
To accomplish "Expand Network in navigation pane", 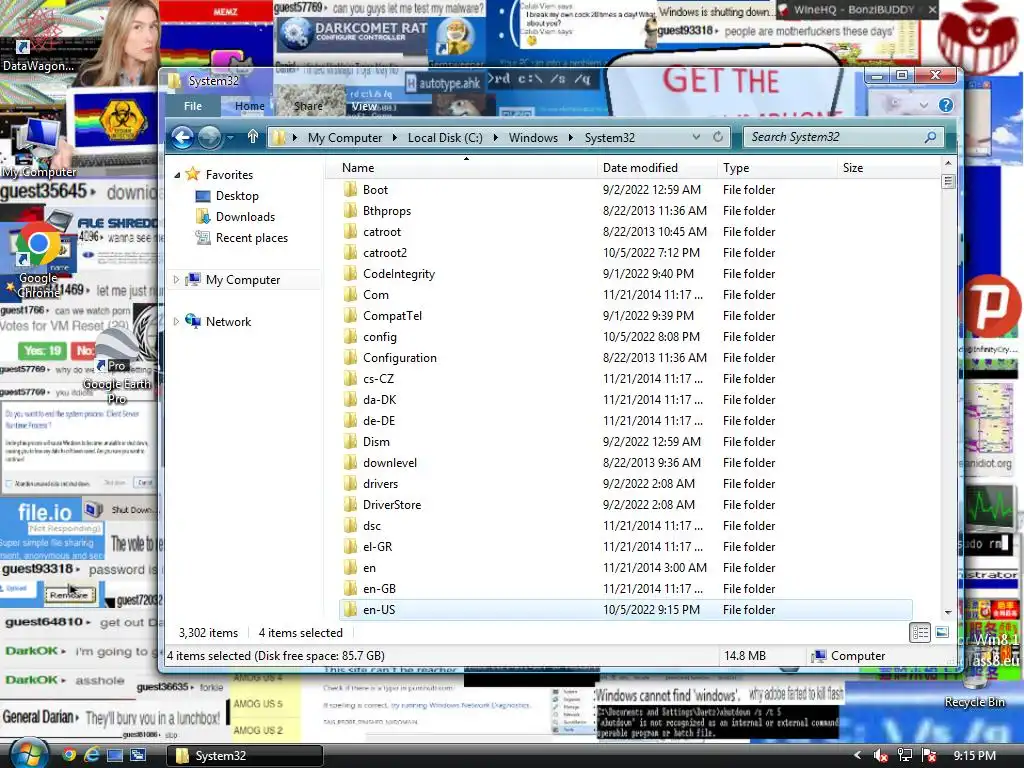I will pyautogui.click(x=176, y=321).
